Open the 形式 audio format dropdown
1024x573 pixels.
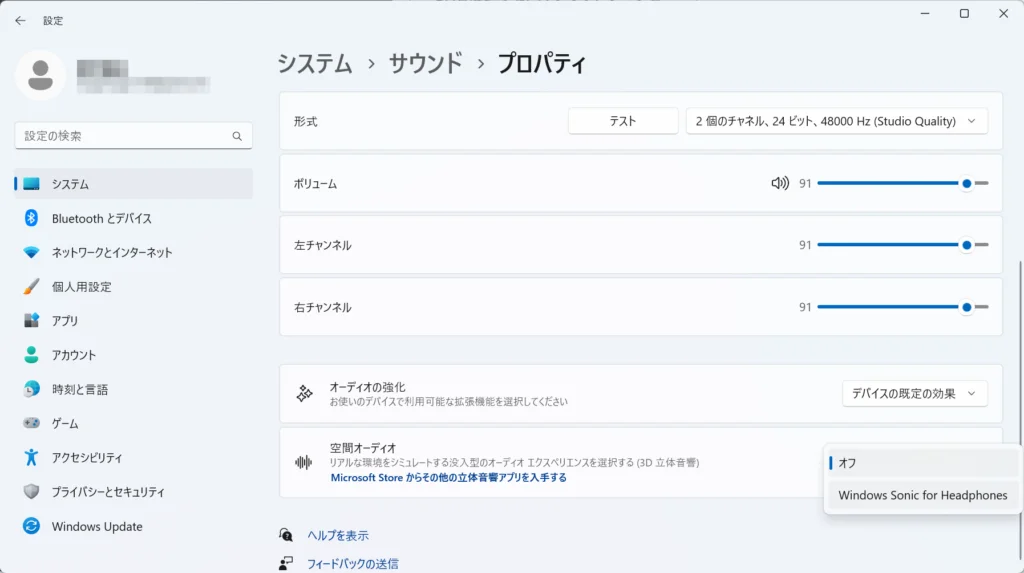point(836,121)
